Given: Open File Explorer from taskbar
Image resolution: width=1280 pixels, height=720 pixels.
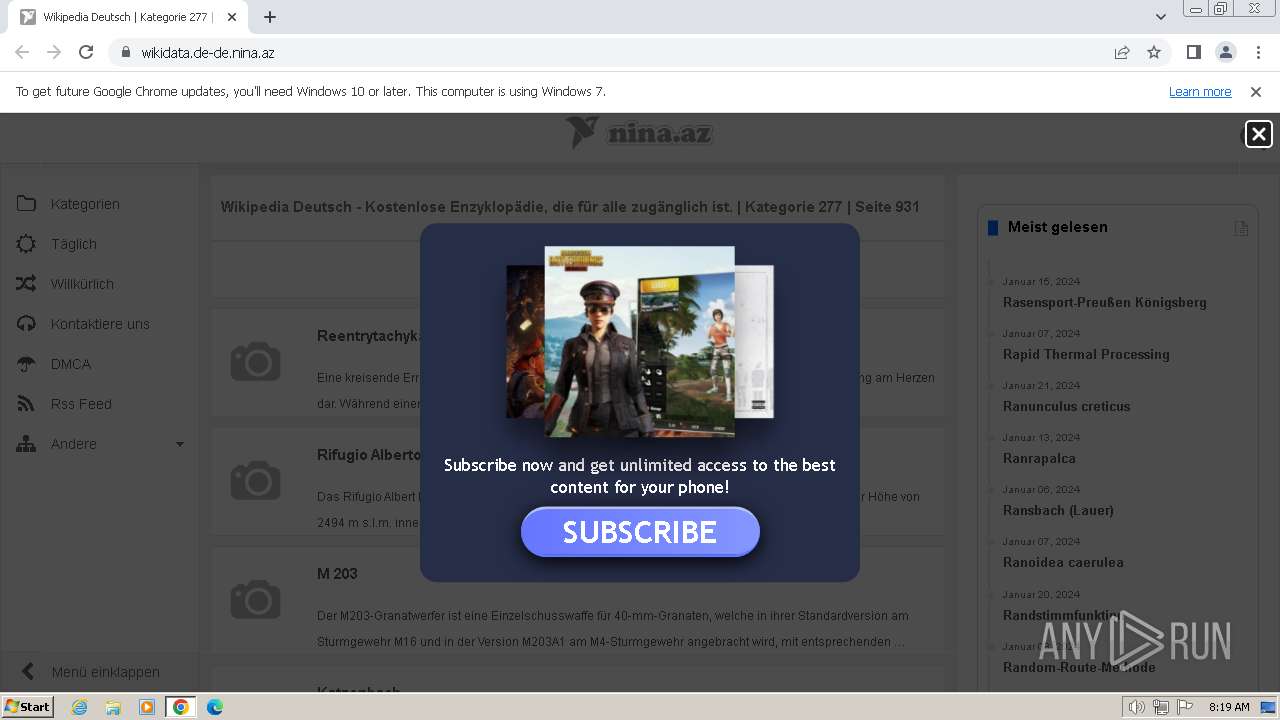Looking at the screenshot, I should coord(113,707).
